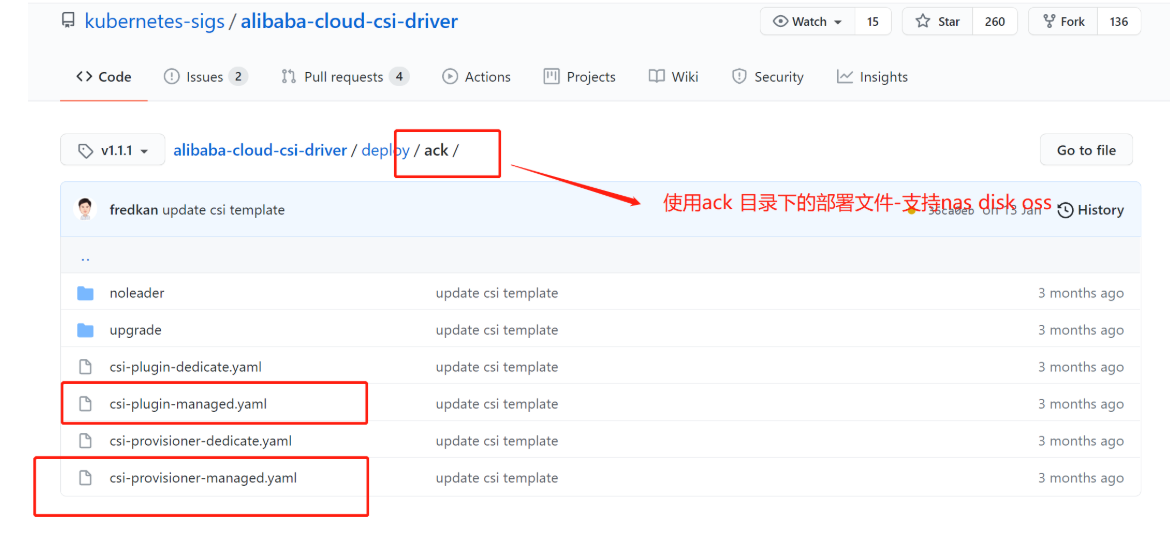Star the repository
The image size is (1170, 546).
click(x=937, y=21)
